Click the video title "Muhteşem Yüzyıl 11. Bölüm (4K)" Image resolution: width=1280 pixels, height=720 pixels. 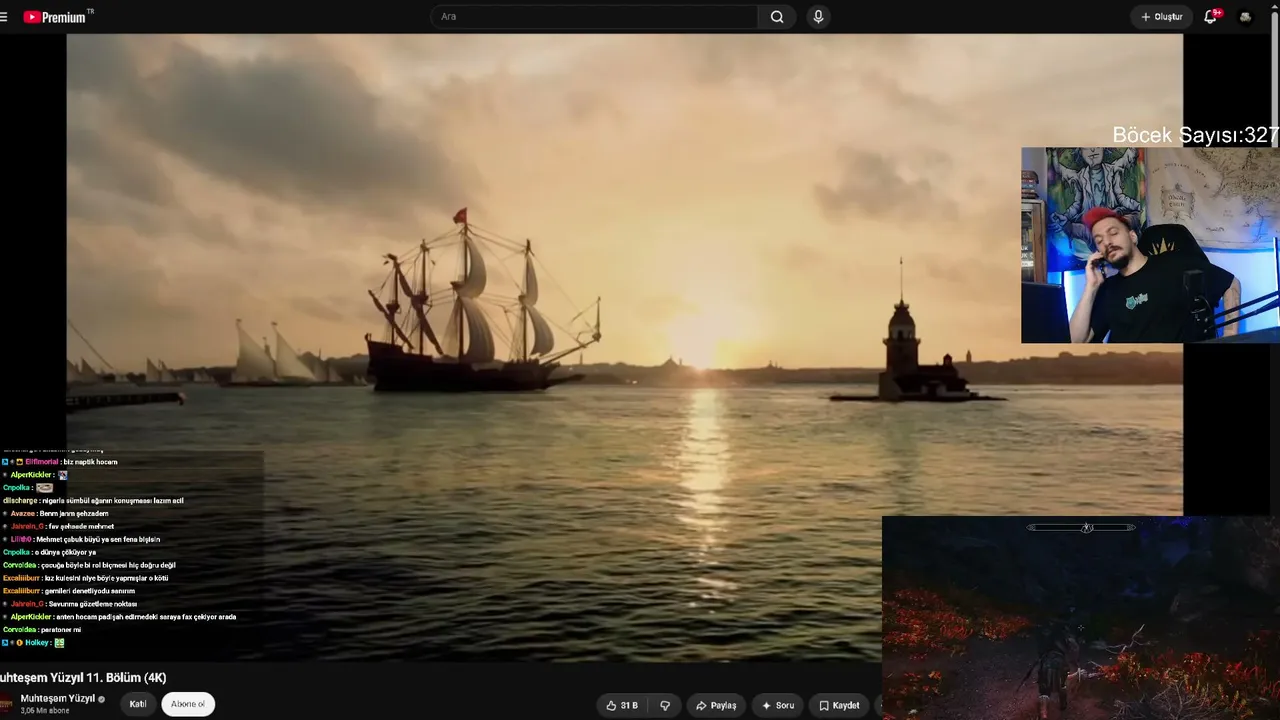point(84,678)
